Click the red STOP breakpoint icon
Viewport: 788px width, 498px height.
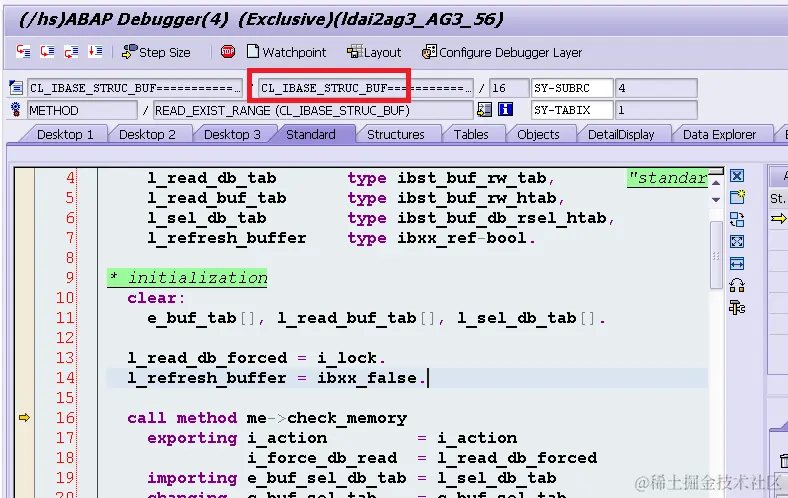(x=228, y=51)
